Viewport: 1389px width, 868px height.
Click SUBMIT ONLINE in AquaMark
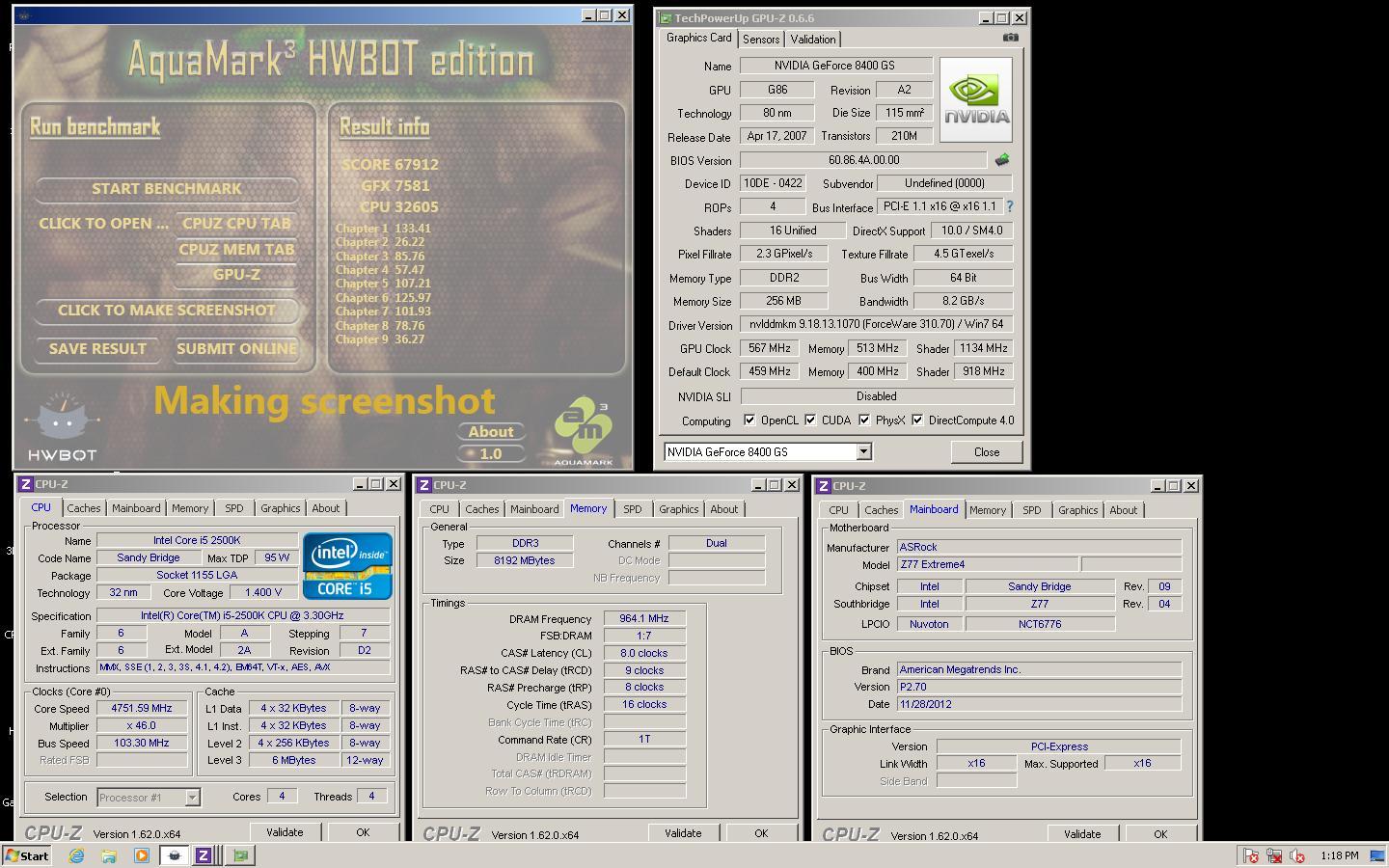coord(236,348)
